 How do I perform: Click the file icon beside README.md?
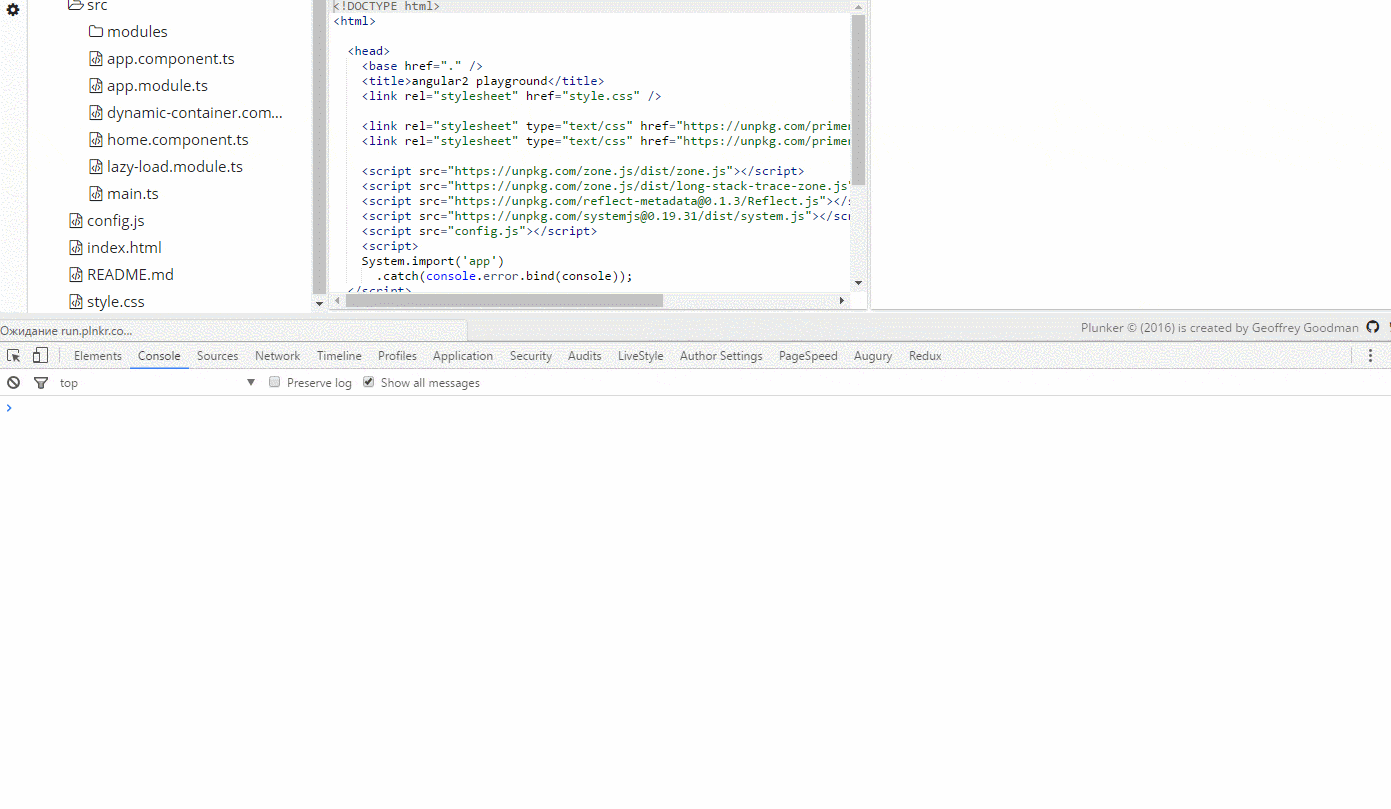tap(76, 274)
